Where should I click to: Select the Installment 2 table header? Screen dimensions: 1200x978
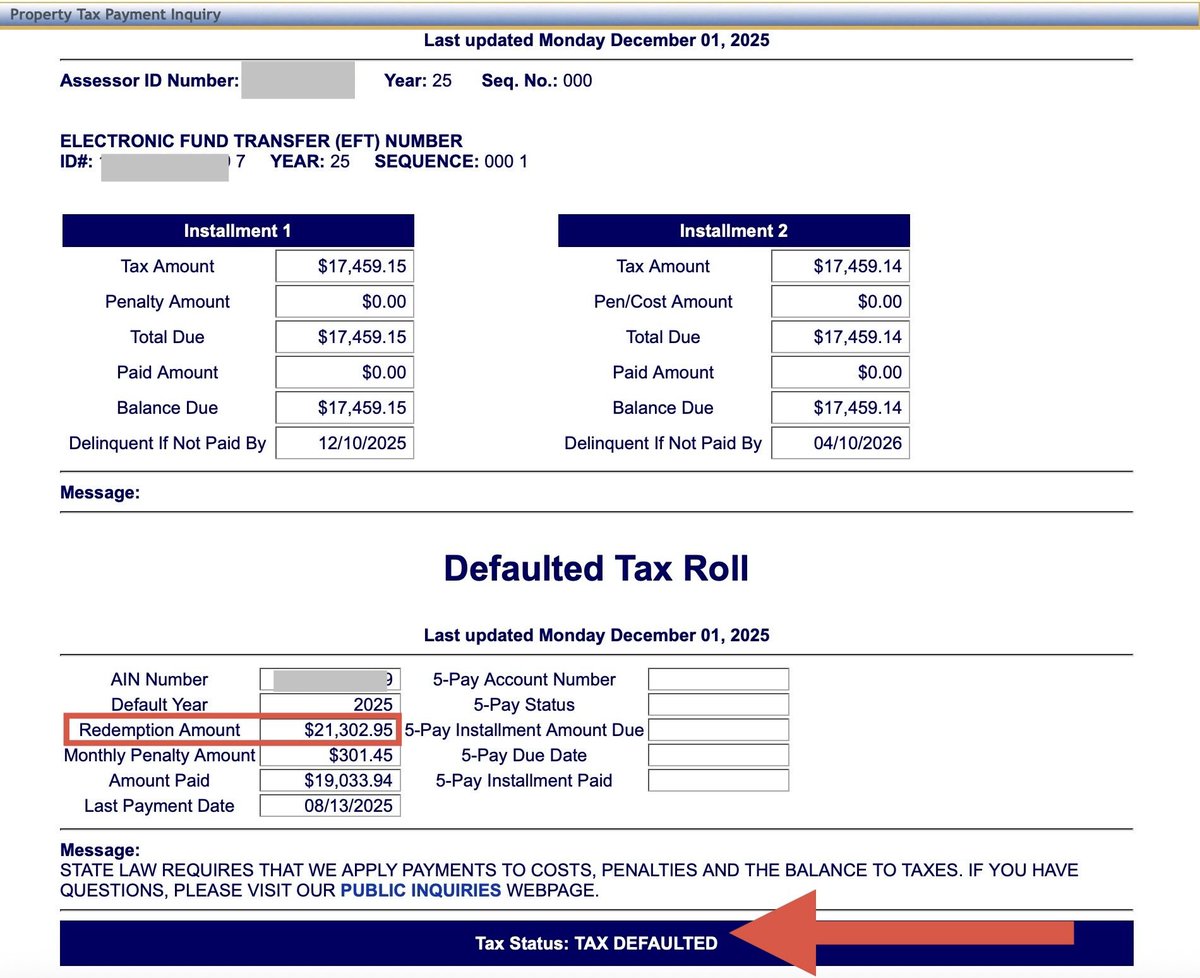pos(733,230)
